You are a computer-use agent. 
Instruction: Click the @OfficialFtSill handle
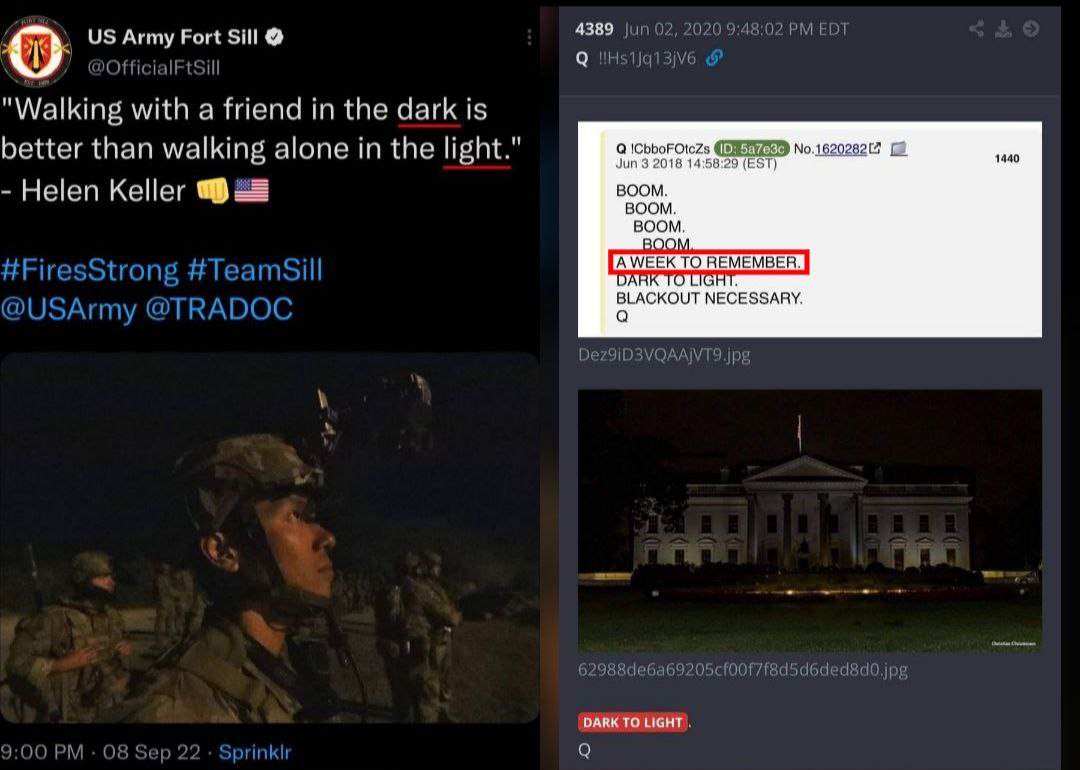click(154, 67)
